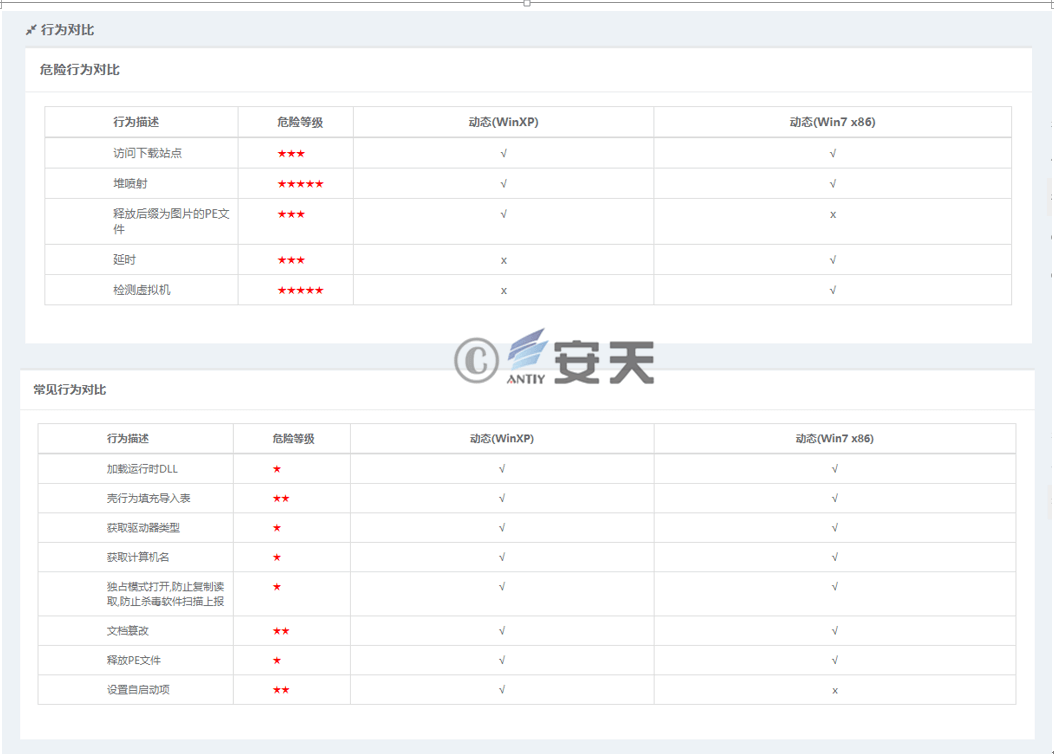The width and height of the screenshot is (1054, 754).
Task: Click 动态(Win7 x86) header in 常见行为对比 table
Action: pyautogui.click(x=834, y=438)
